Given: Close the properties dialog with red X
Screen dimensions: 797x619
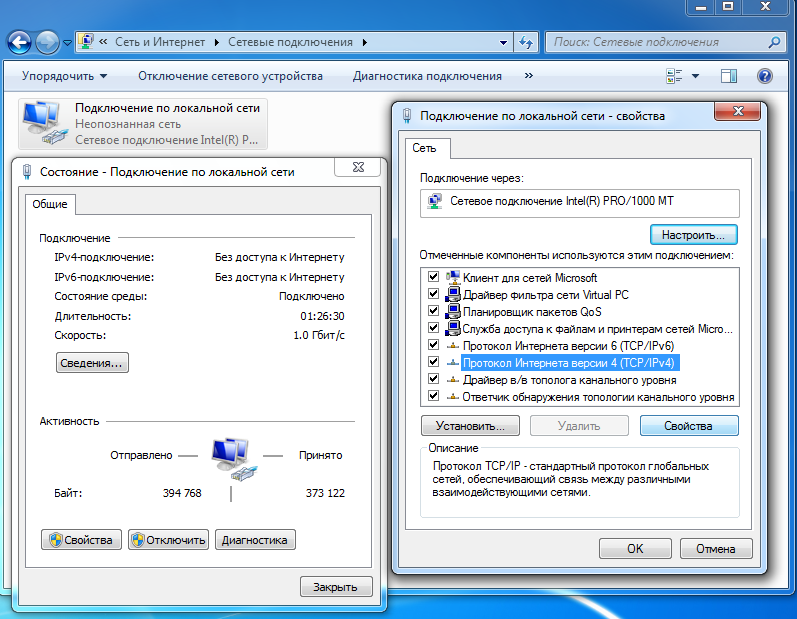Looking at the screenshot, I should pyautogui.click(x=738, y=111).
